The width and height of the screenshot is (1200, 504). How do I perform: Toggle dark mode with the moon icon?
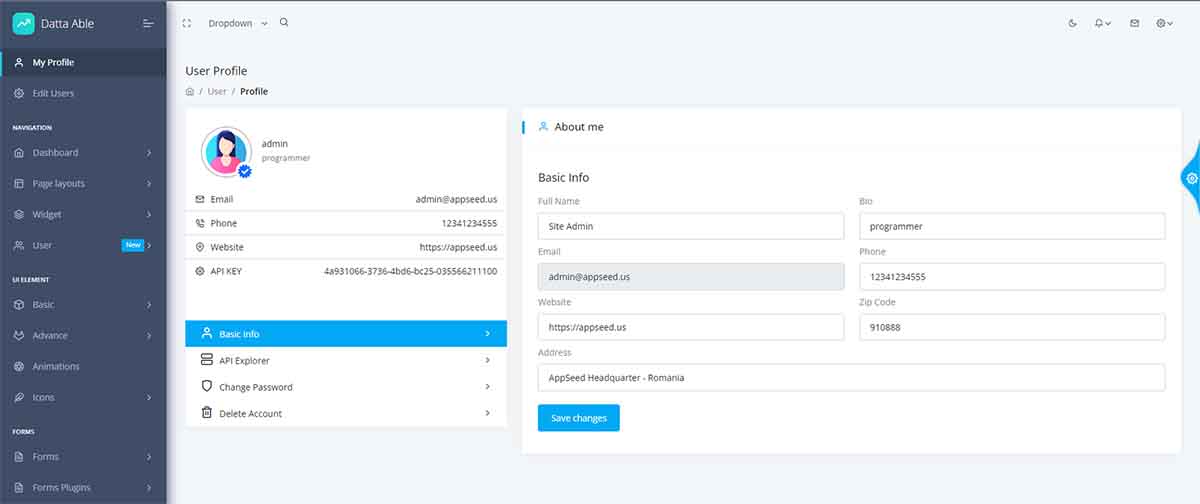coord(1073,23)
